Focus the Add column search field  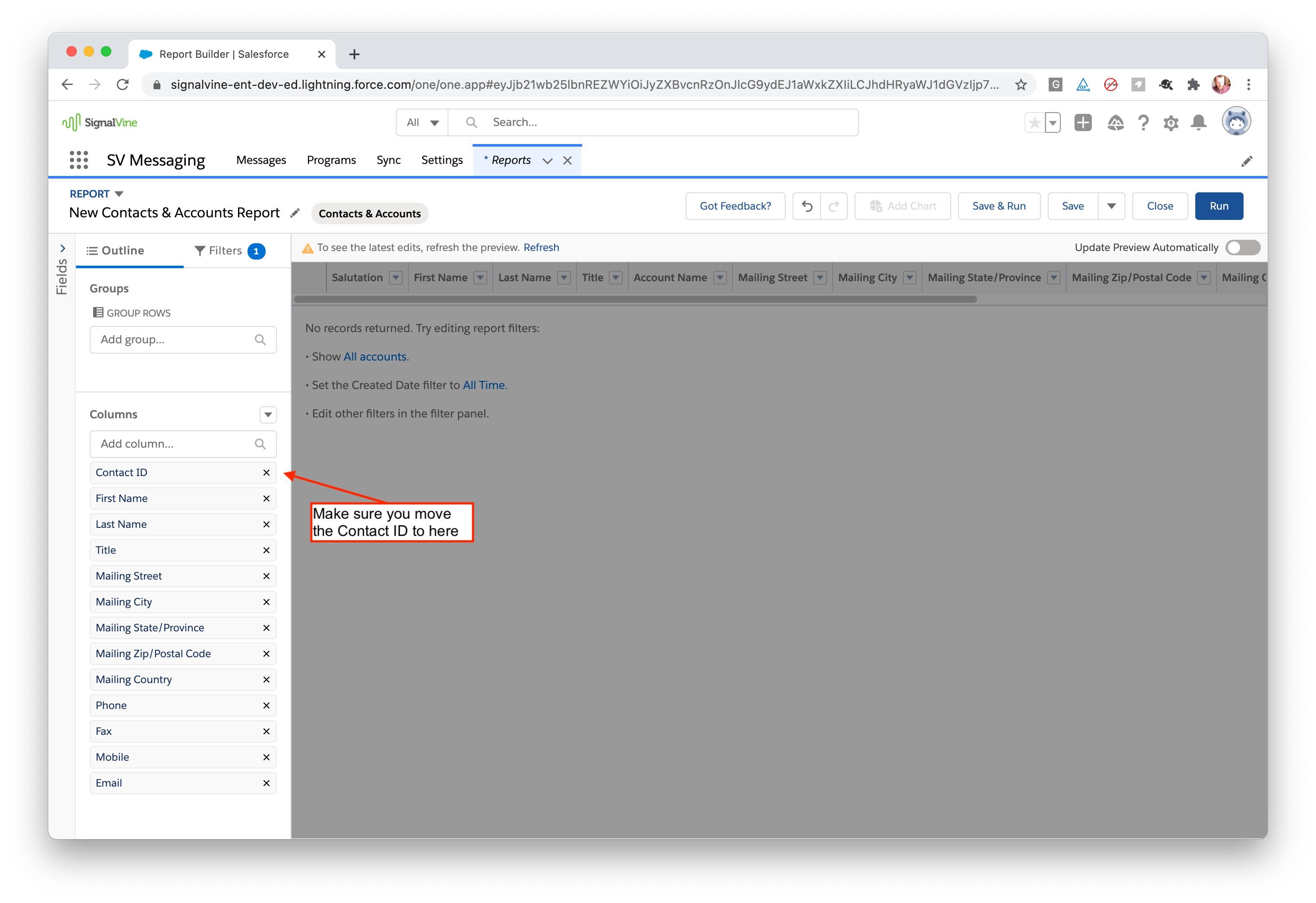(x=183, y=445)
